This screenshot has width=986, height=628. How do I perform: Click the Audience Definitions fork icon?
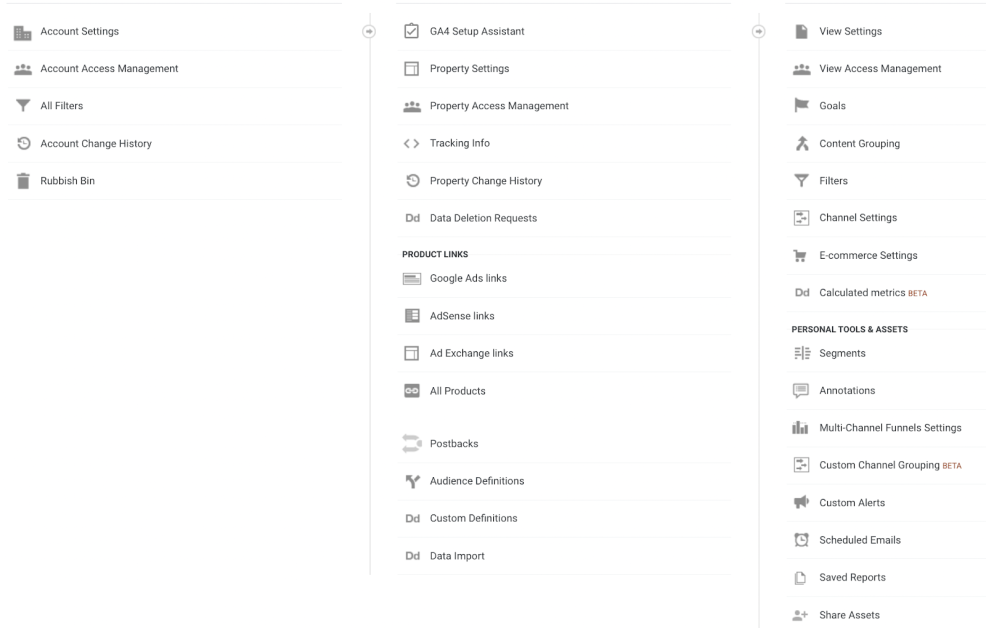point(411,481)
